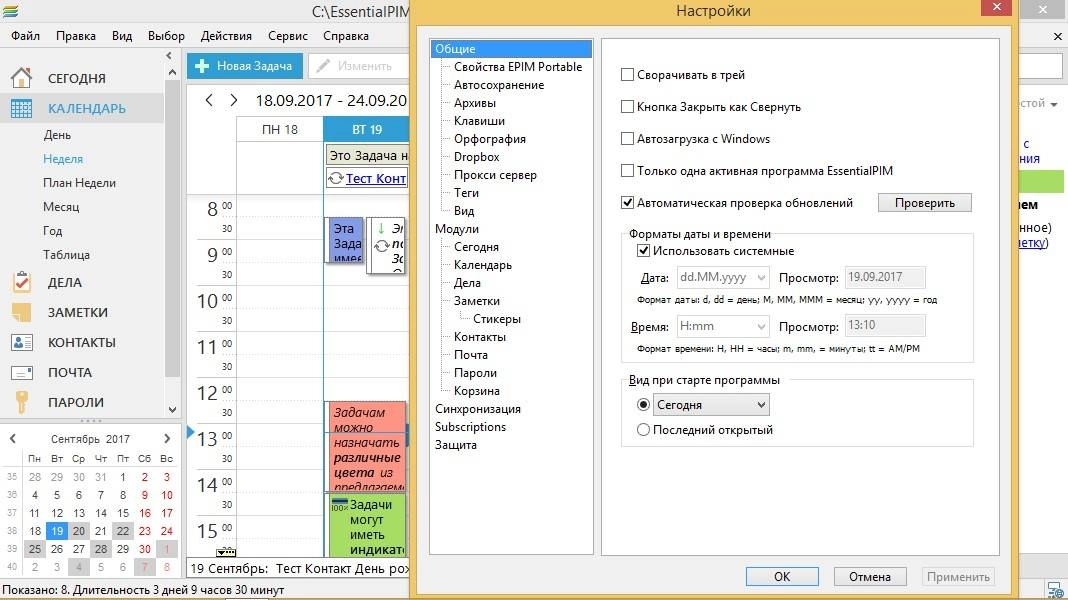
Task: Open Прокси сервер settings page
Action: (x=495, y=175)
